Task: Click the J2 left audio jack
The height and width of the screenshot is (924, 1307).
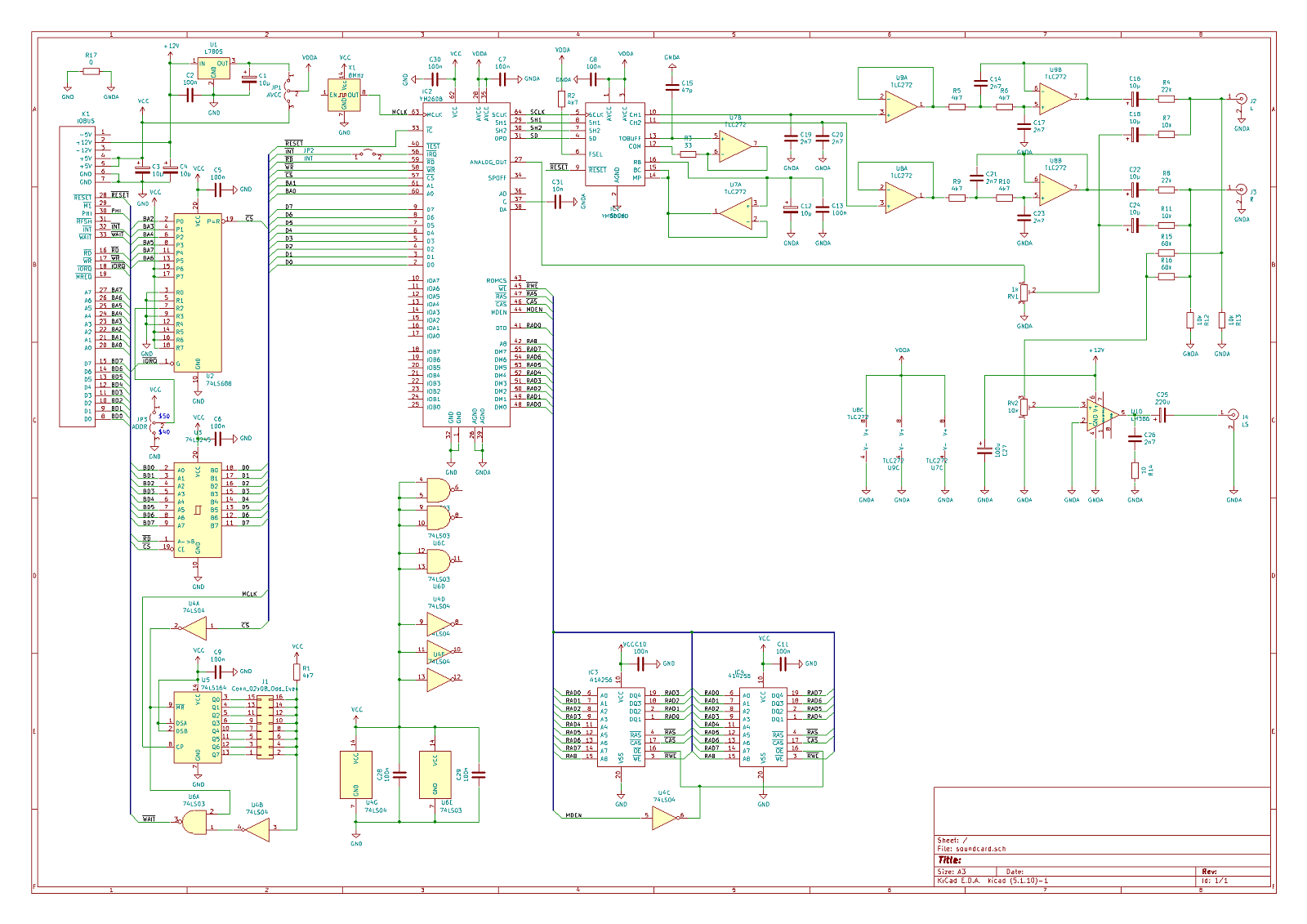Action: click(1241, 100)
